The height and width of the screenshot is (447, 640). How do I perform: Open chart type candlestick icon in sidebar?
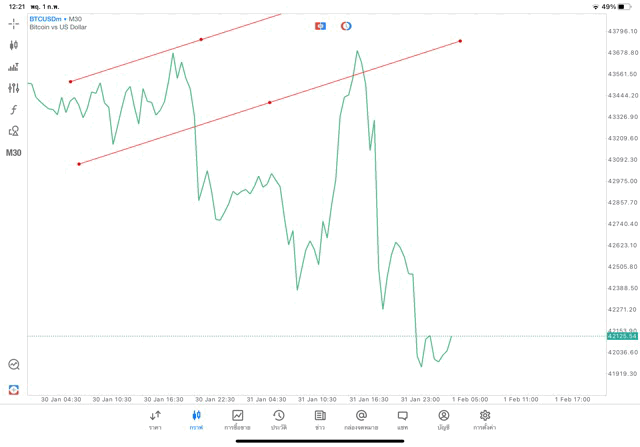(x=14, y=45)
